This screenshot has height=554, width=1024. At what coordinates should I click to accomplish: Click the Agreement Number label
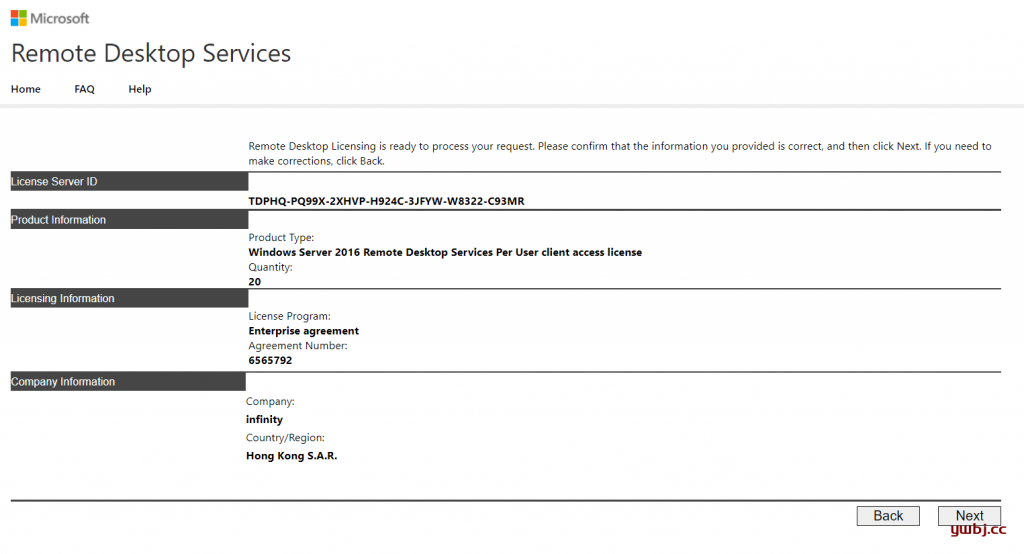pos(298,346)
